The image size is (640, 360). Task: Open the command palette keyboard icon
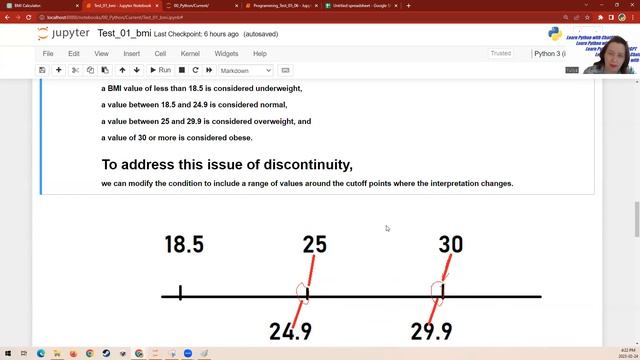point(285,70)
